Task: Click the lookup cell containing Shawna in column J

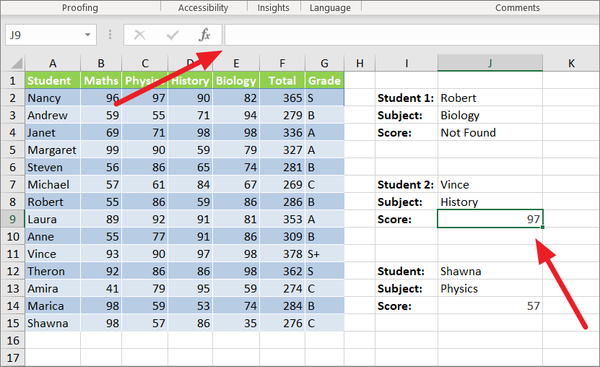Action: (490, 271)
